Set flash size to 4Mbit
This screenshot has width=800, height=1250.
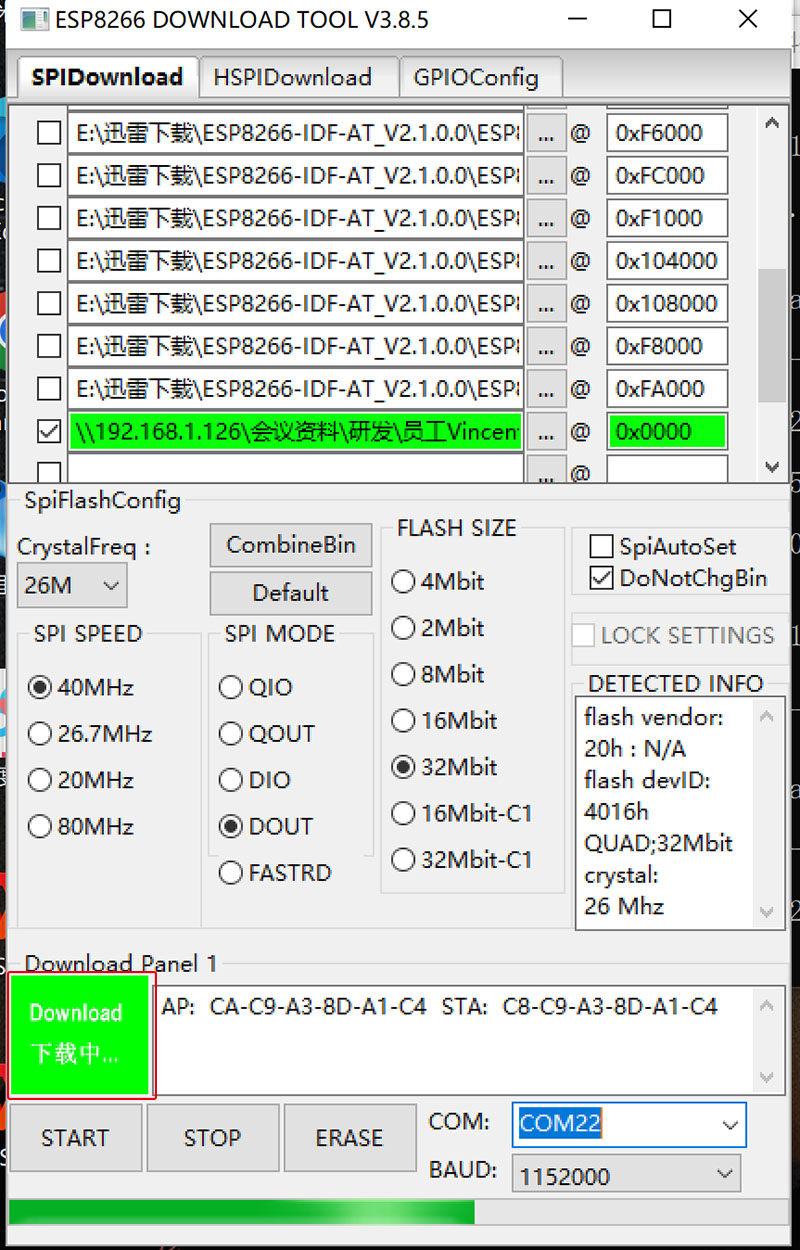point(438,581)
